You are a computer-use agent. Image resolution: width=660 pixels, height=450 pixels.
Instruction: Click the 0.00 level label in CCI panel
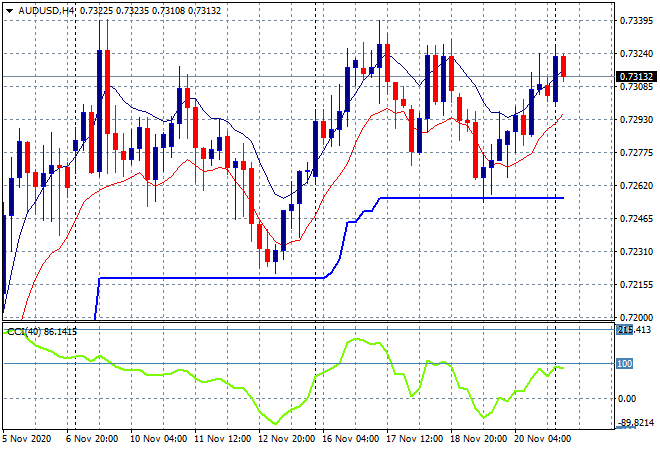point(626,399)
